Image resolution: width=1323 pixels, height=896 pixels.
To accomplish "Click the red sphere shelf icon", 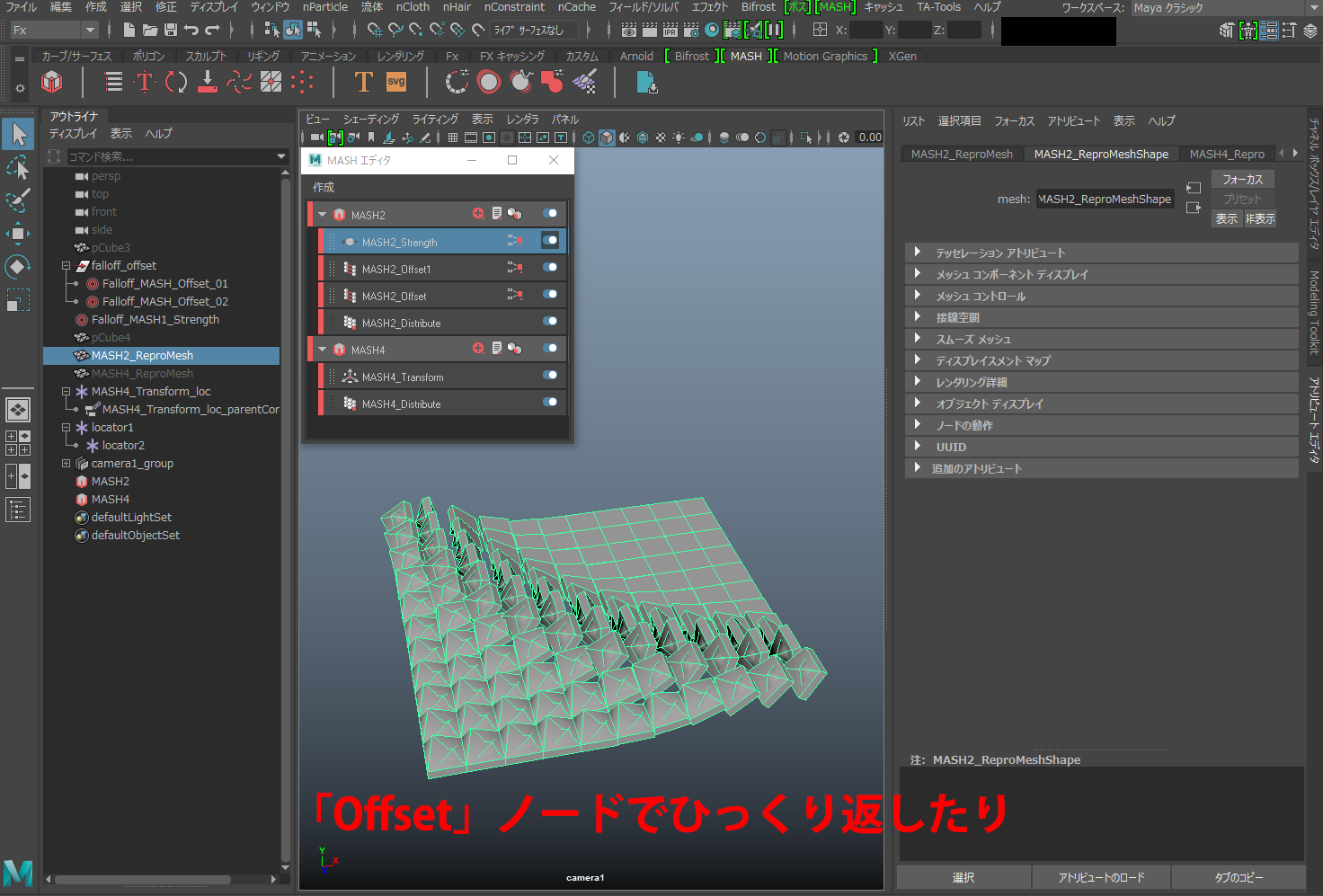I will 489,83.
